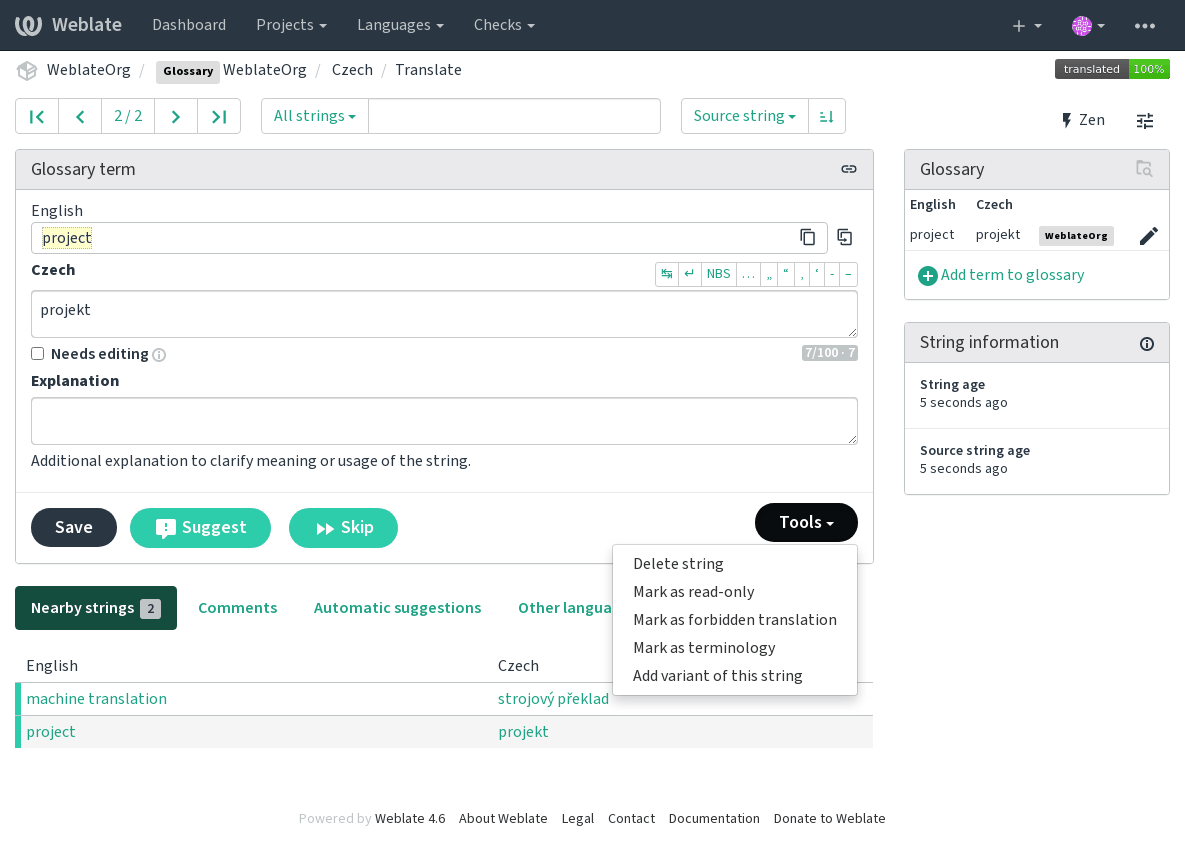Screen dimensions: 1185x856
Task: Expand the Checks dropdown menu
Action: pyautogui.click(x=504, y=25)
